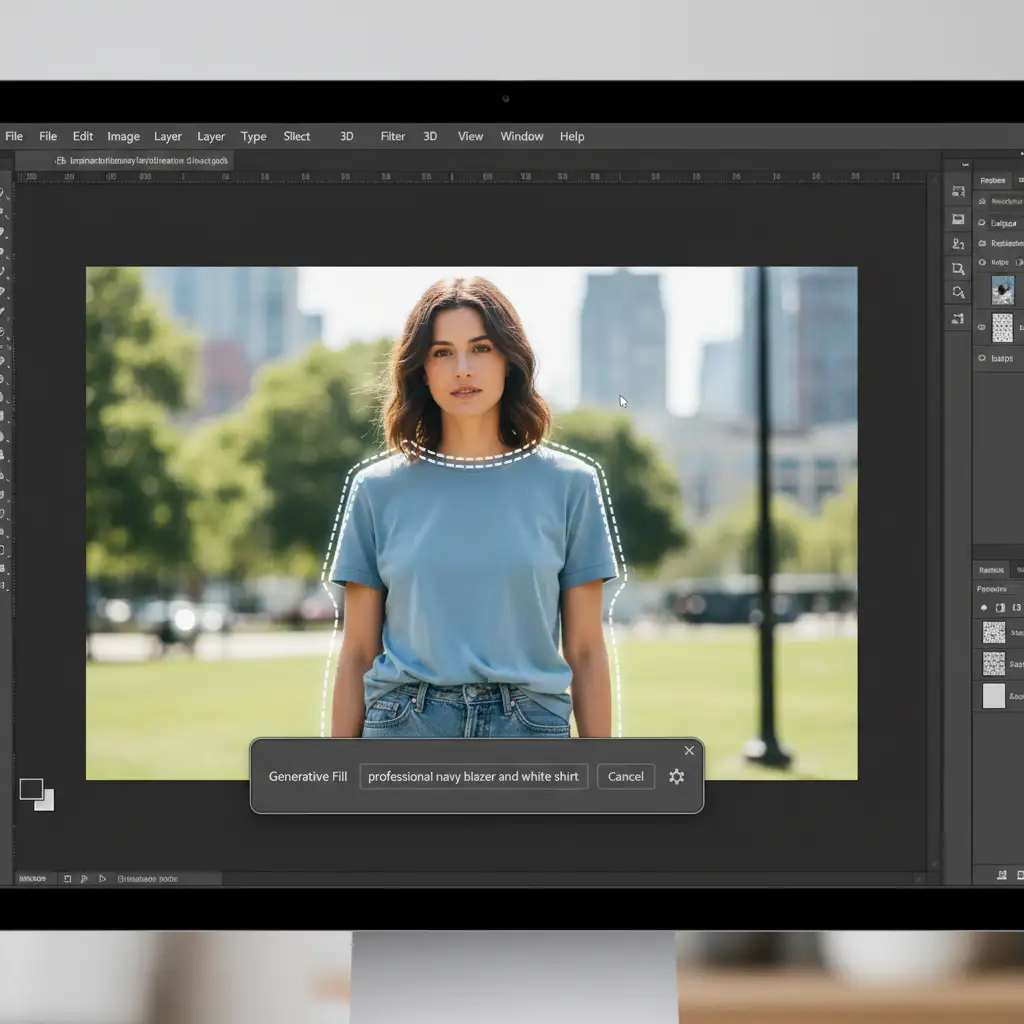Open the Filter menu
Image resolution: width=1024 pixels, height=1024 pixels.
coord(393,136)
